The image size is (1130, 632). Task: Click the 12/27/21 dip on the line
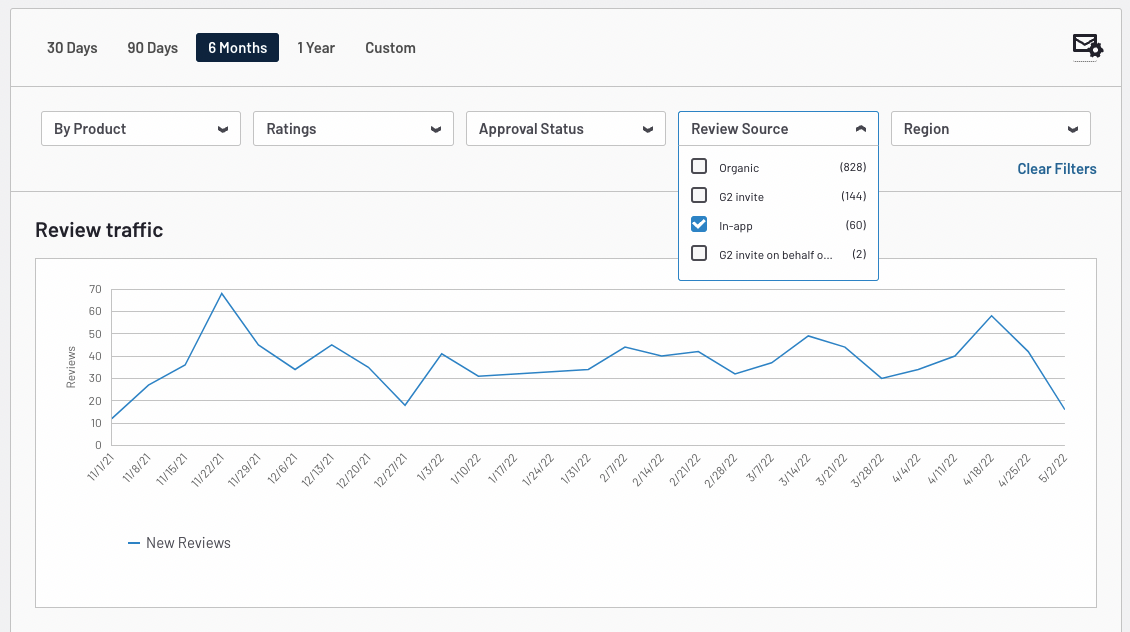pos(404,405)
